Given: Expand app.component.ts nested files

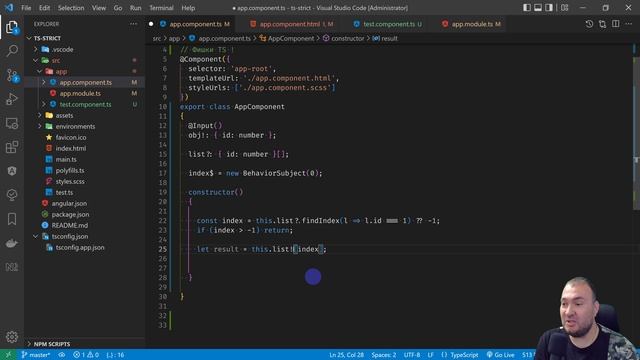Looking at the screenshot, I should (x=44, y=82).
